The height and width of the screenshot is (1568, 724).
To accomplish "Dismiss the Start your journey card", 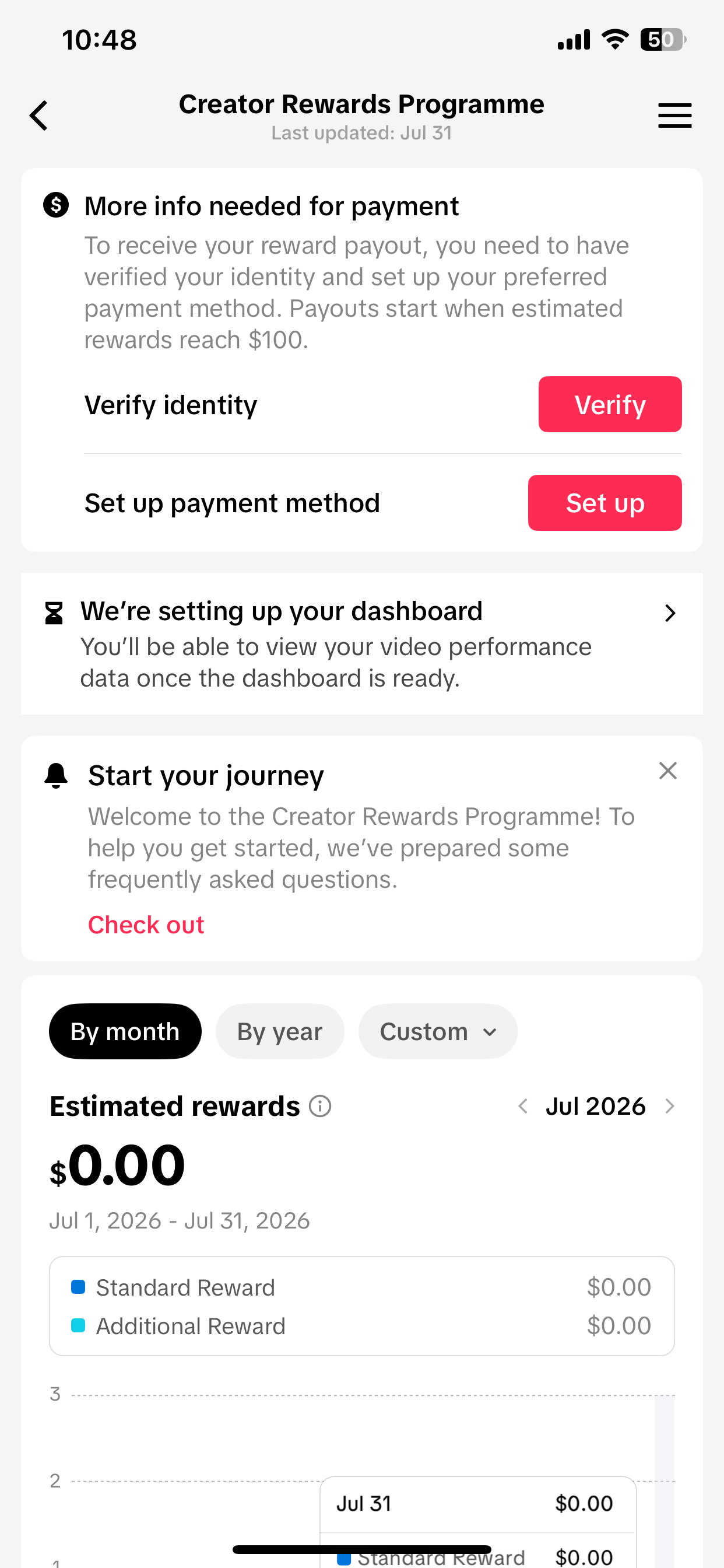I will pyautogui.click(x=668, y=771).
